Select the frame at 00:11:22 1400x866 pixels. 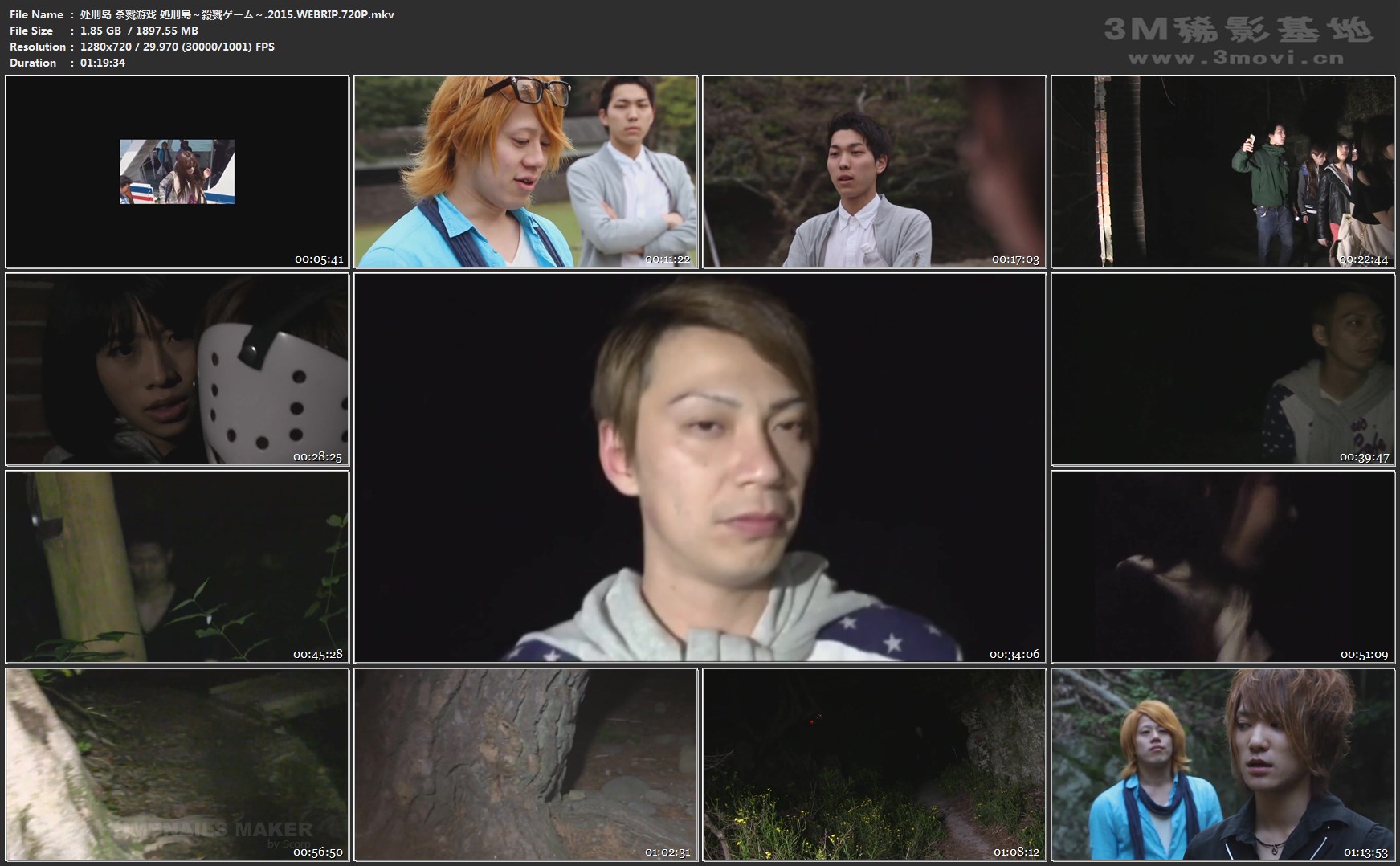(x=526, y=171)
